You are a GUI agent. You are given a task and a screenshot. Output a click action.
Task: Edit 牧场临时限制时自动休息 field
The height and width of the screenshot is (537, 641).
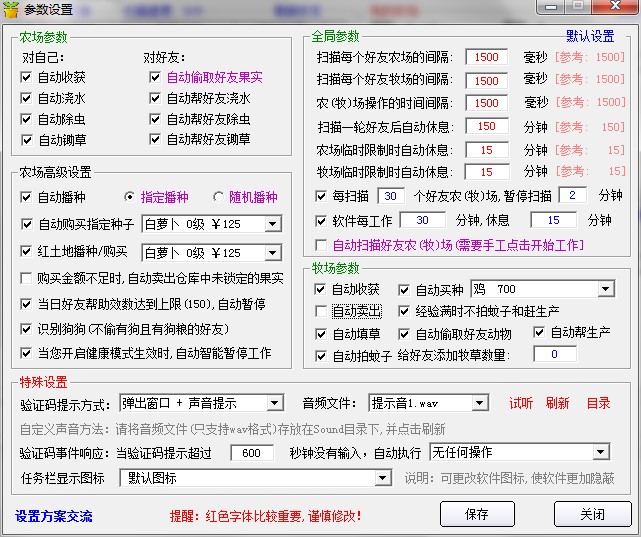486,172
